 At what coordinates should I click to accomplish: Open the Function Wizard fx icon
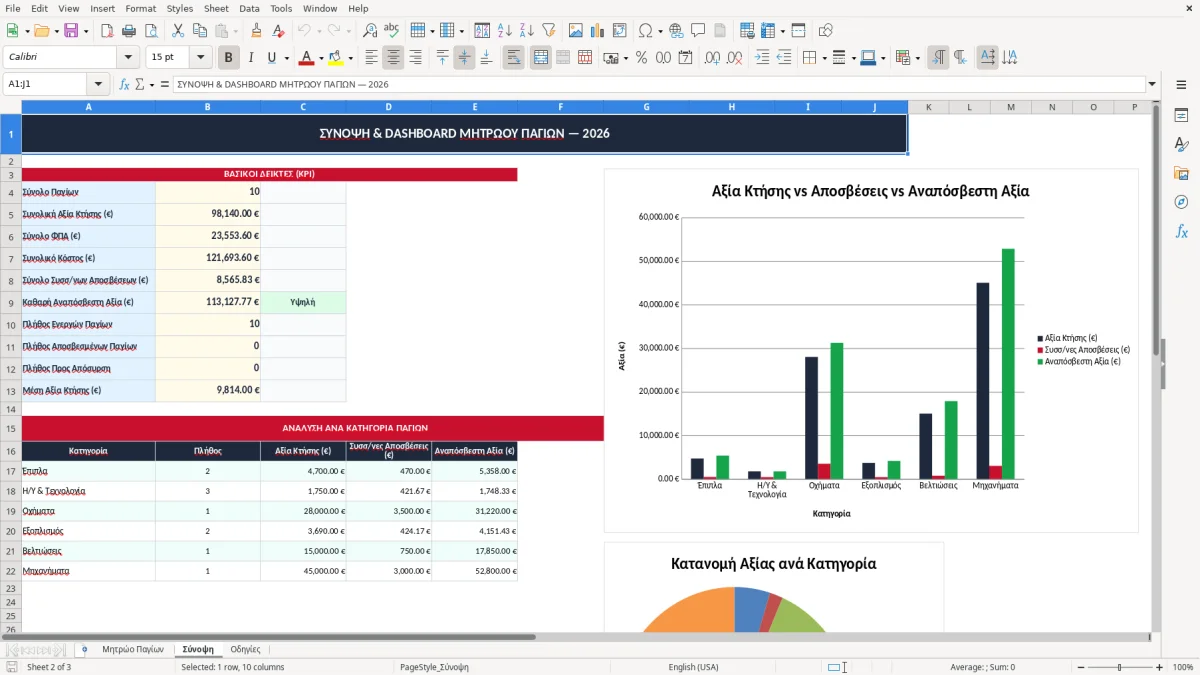pyautogui.click(x=124, y=84)
